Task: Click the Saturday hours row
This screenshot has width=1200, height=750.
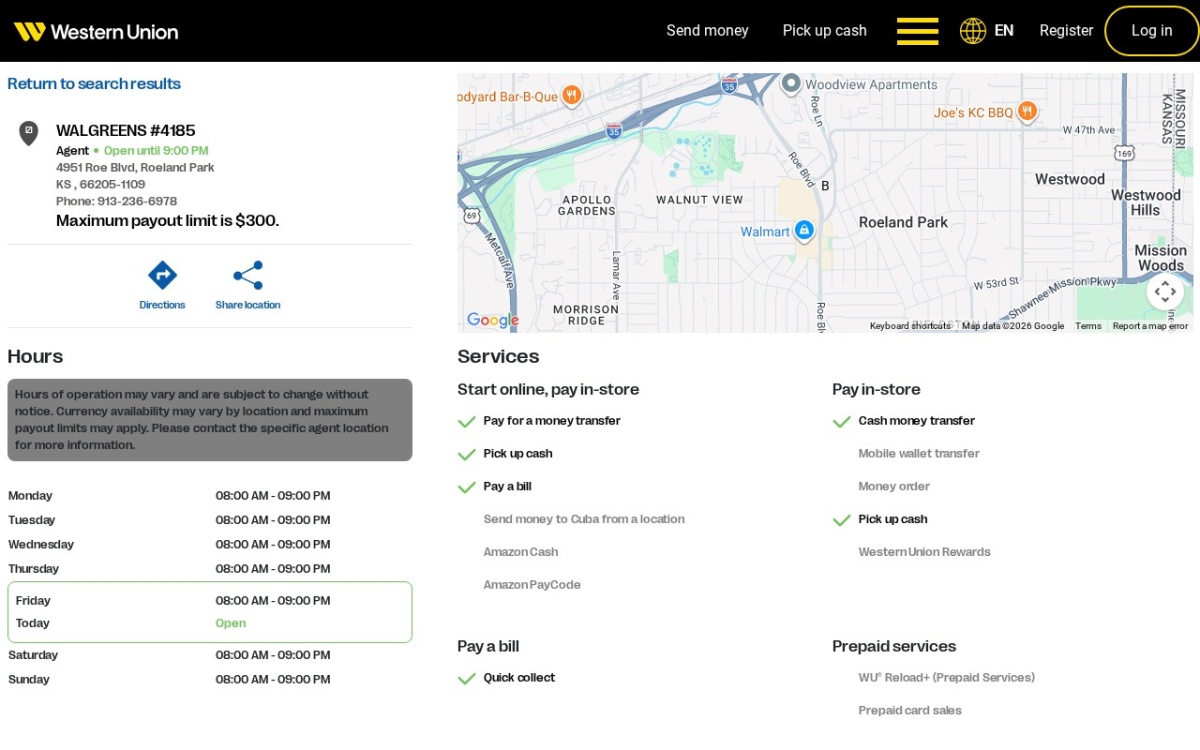Action: pos(209,655)
